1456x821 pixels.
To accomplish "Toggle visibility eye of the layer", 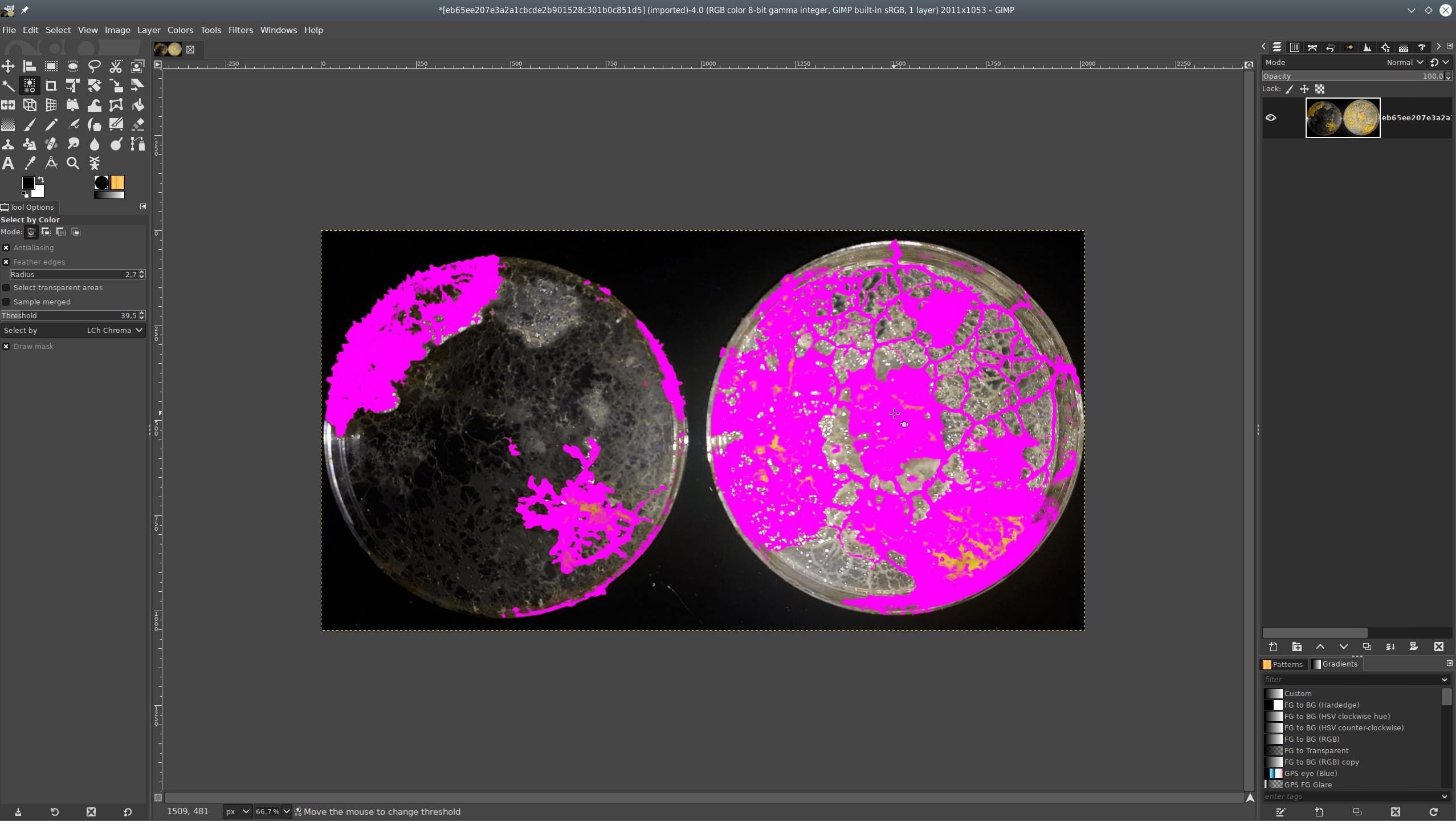I will [1271, 118].
